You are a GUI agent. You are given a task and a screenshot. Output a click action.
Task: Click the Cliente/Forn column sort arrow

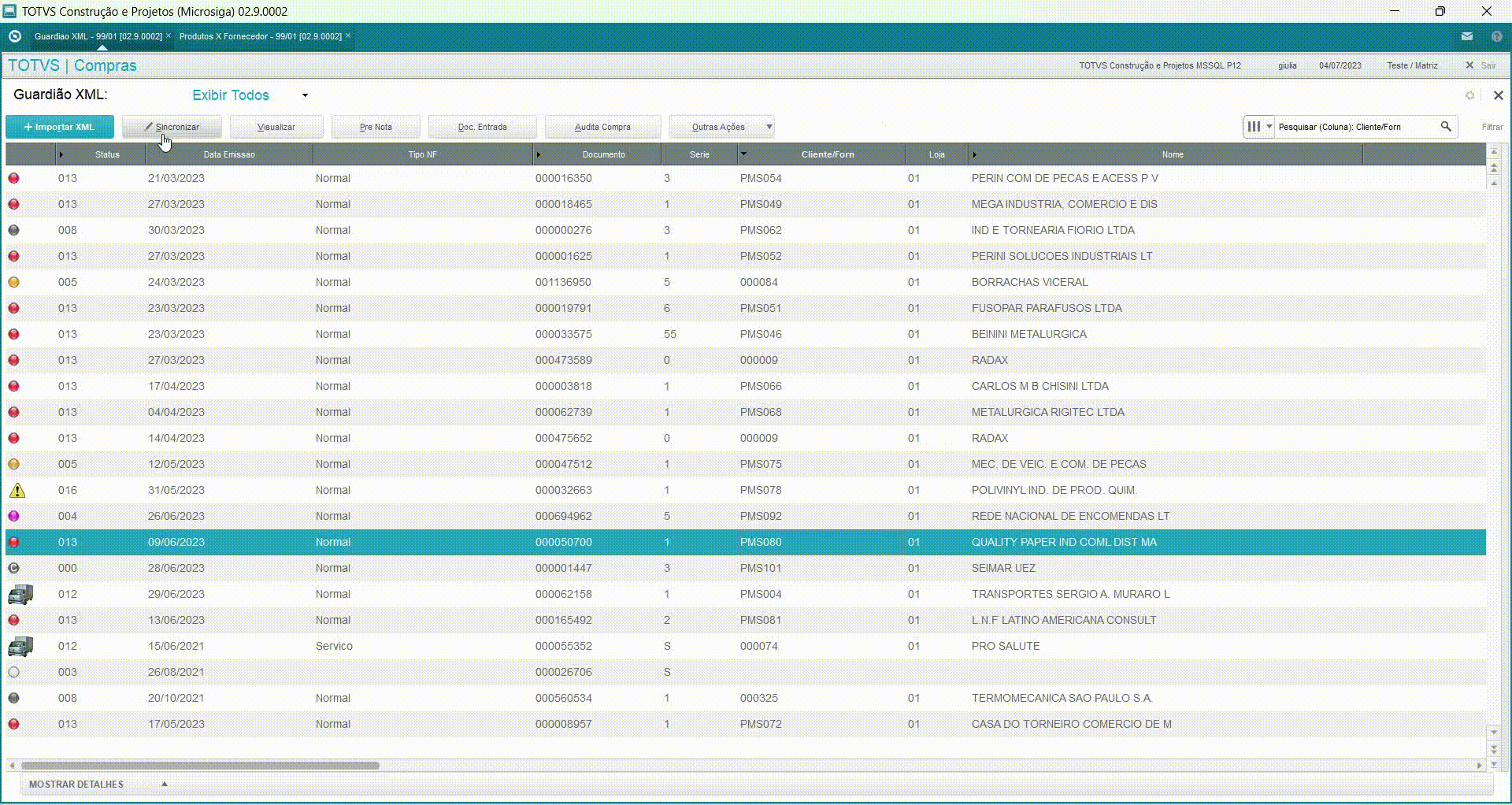pos(743,154)
